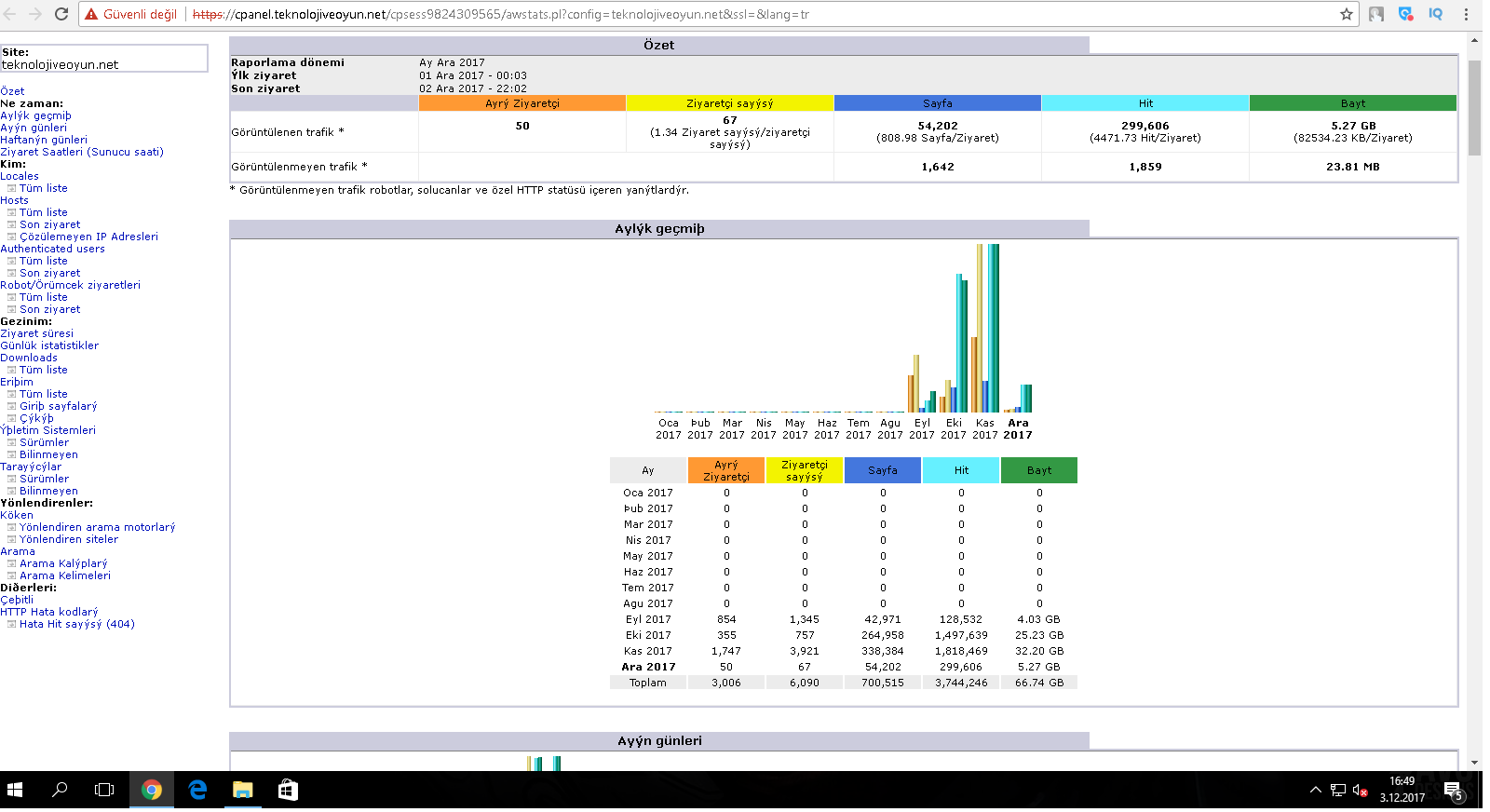Click the "Toplam" row label in the table

click(648, 683)
